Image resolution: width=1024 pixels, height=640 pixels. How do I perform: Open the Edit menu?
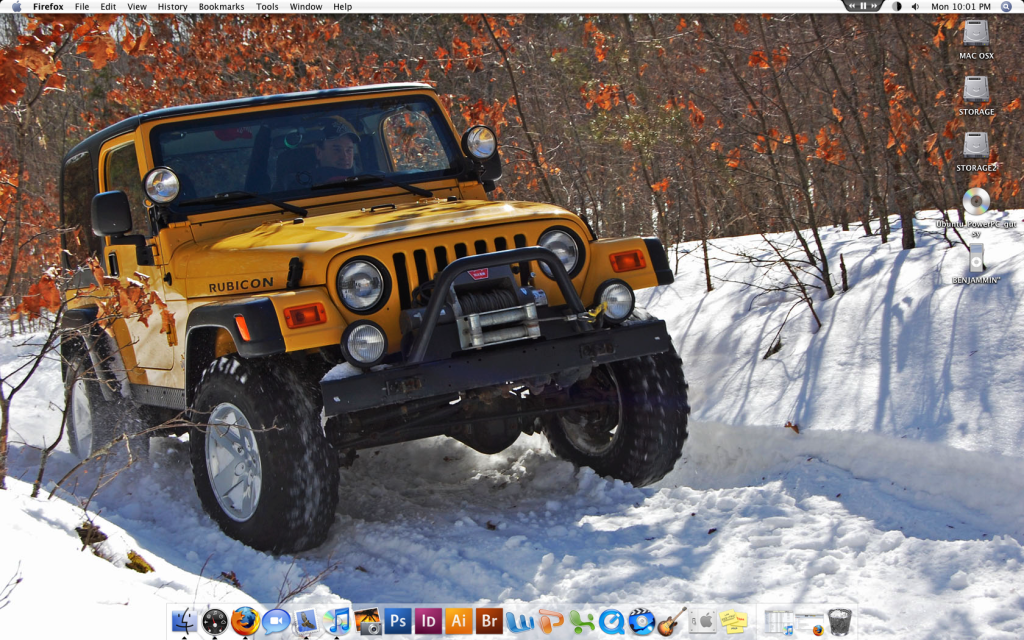(108, 7)
